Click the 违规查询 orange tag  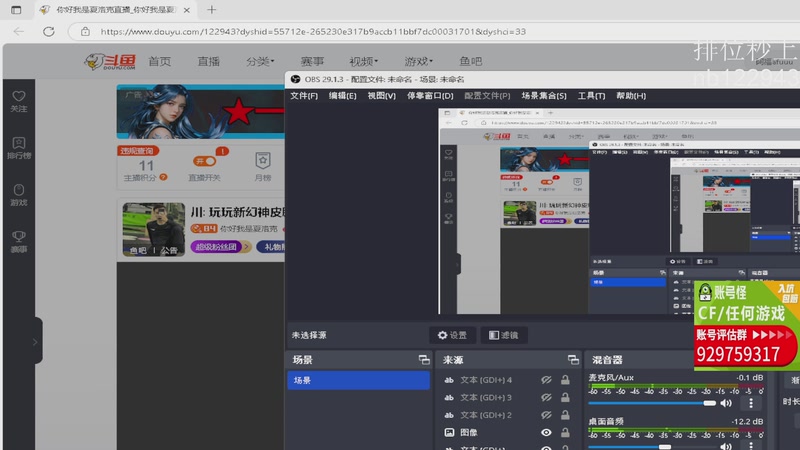(138, 151)
